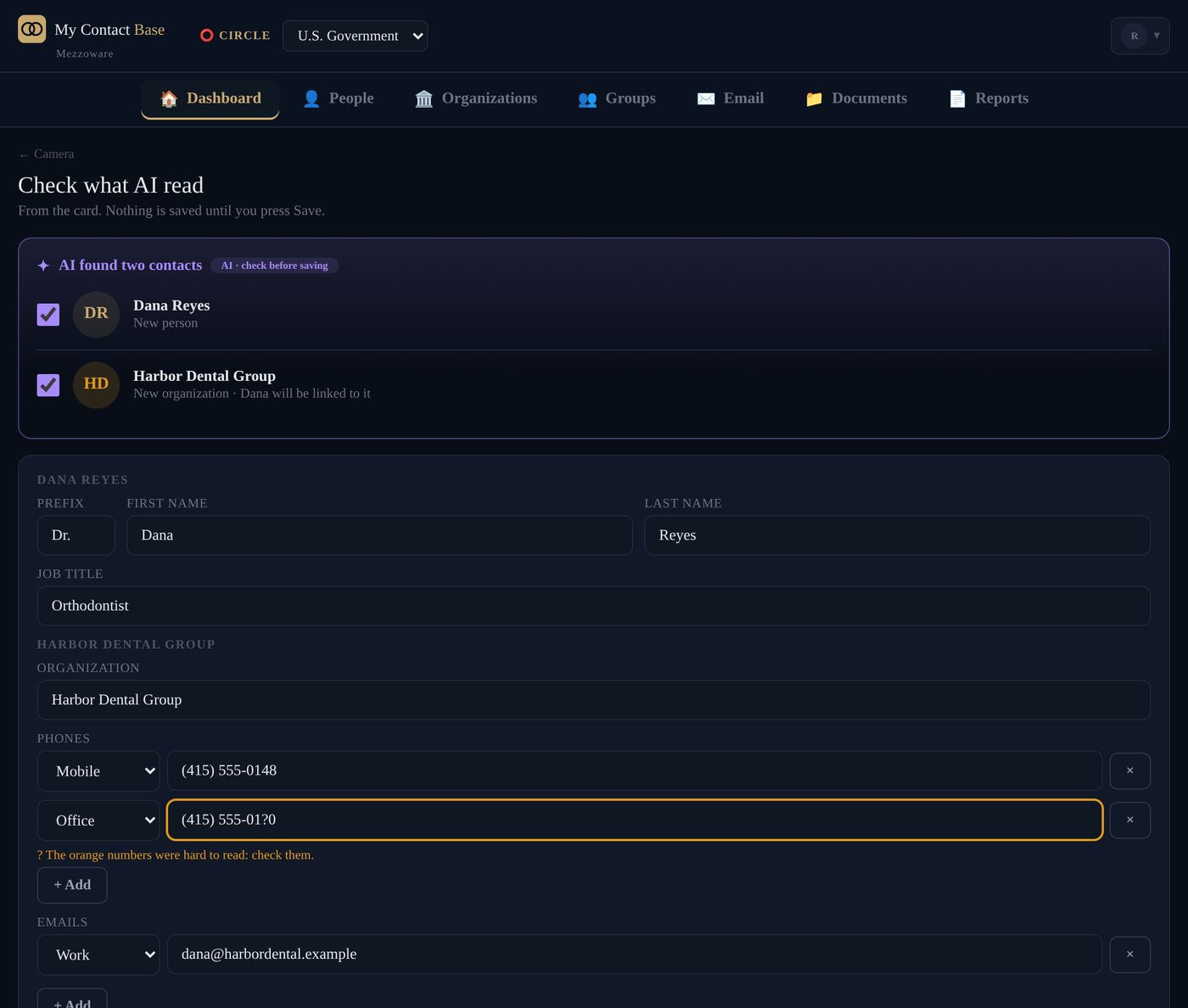The width and height of the screenshot is (1188, 1008).
Task: Click the red Circle icon in header
Action: coord(206,36)
